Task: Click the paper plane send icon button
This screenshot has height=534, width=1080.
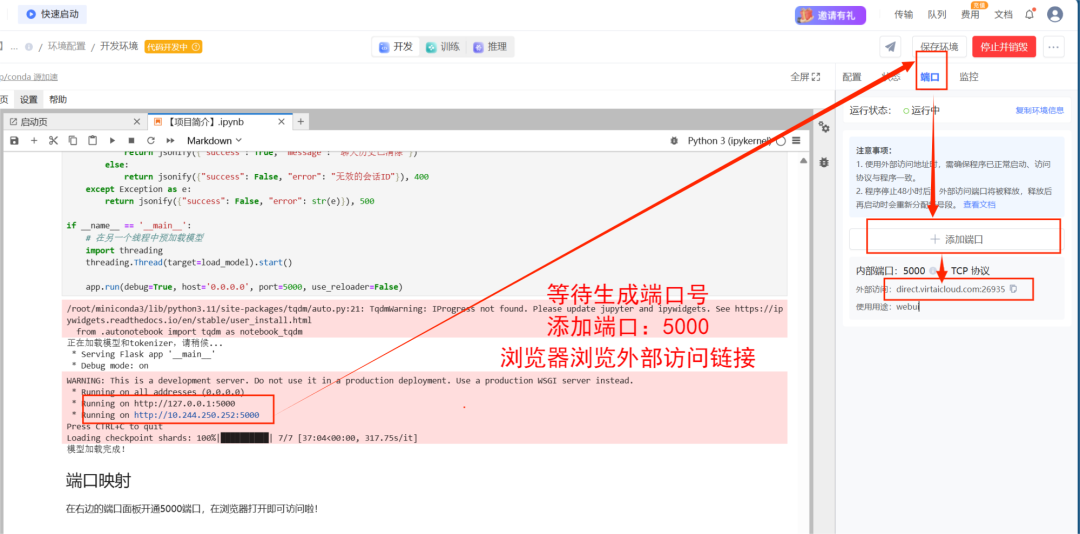Action: tap(891, 47)
